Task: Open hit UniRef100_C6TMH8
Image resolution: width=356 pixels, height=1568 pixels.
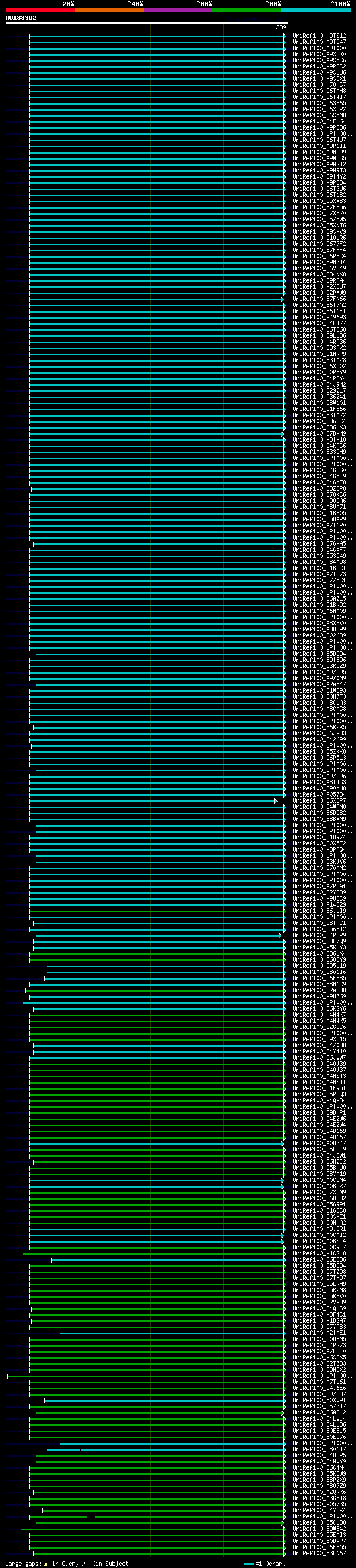Action: coord(319,91)
